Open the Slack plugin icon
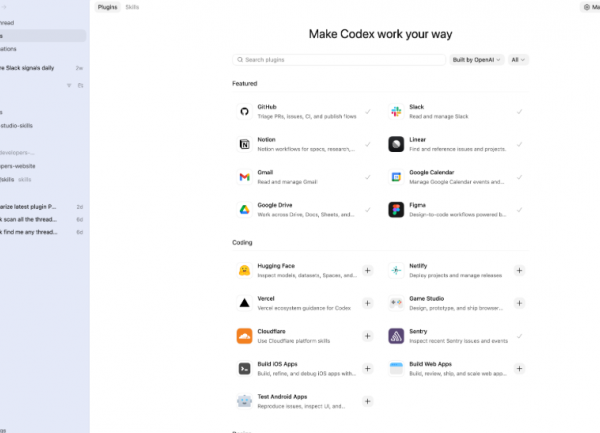The image size is (600, 433). (x=396, y=112)
